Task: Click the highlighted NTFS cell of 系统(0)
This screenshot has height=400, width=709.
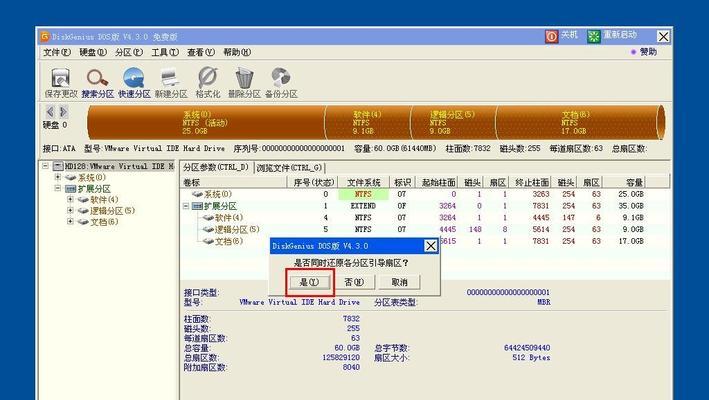Action: pos(363,194)
